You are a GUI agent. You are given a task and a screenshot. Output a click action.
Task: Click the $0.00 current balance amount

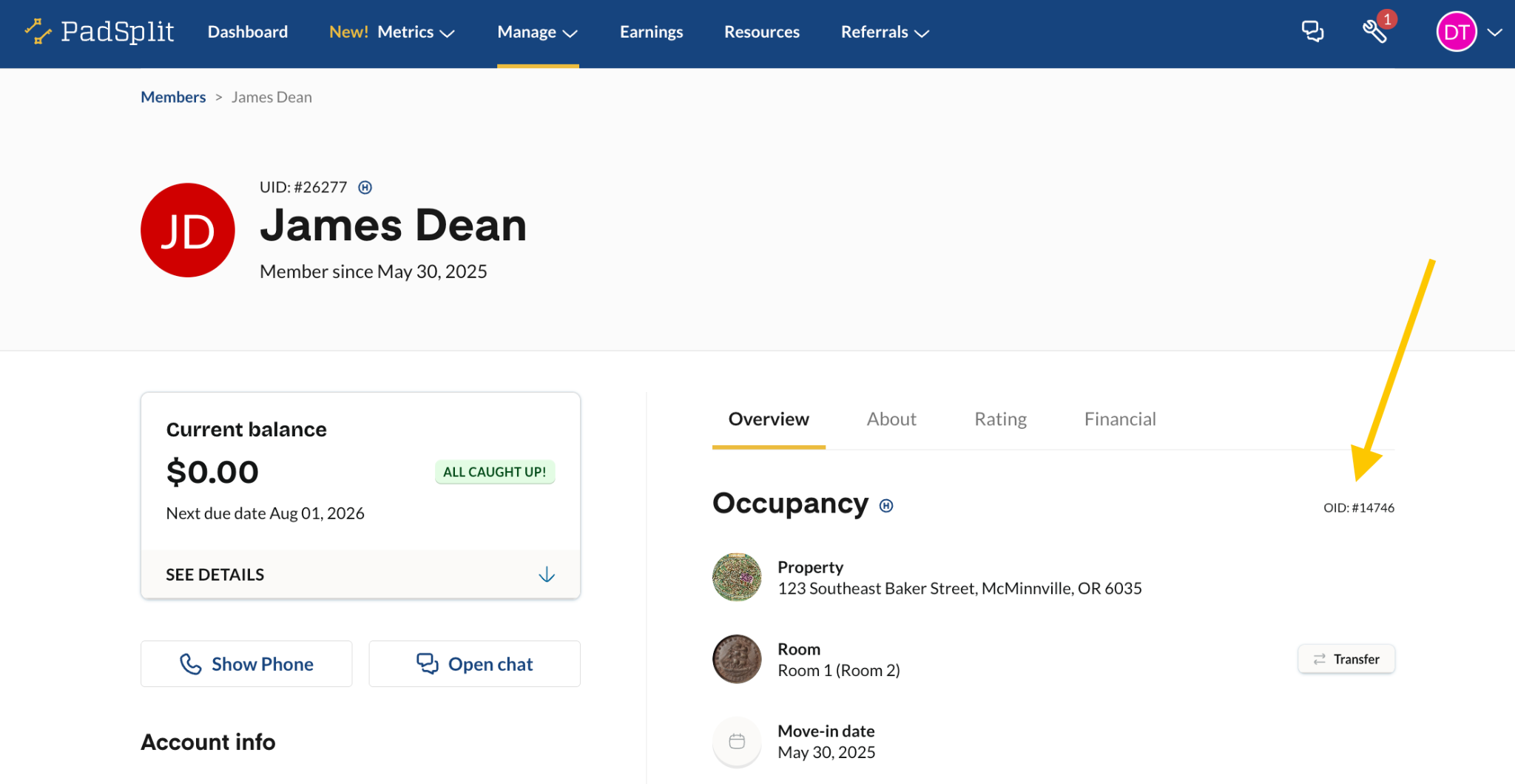pos(212,472)
